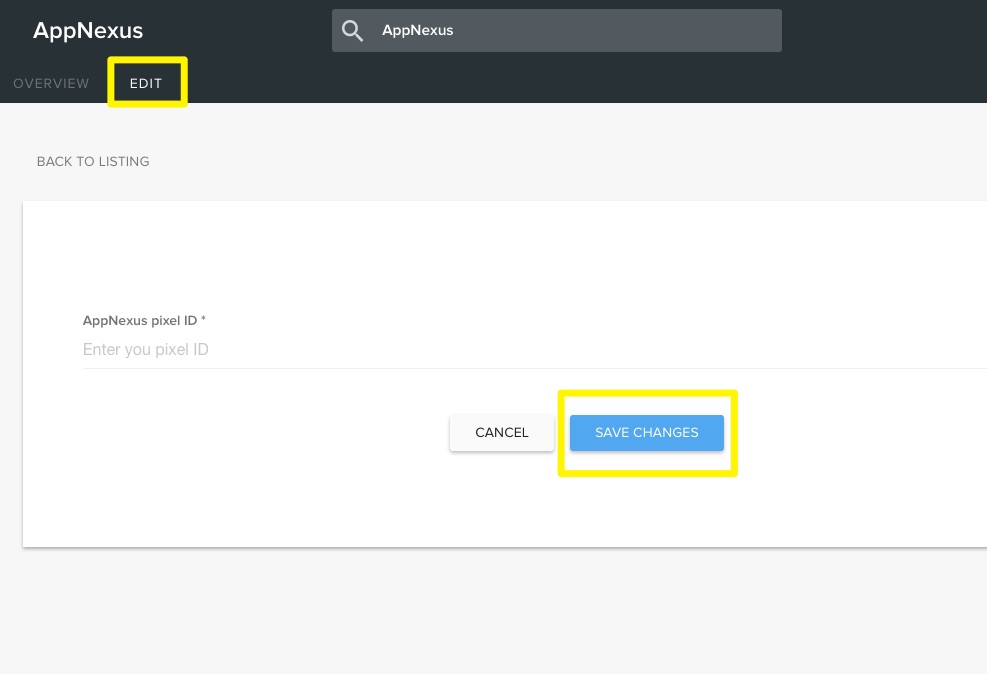Click the search box containing AppNexus
Viewport: 987px width, 674px height.
pos(556,30)
